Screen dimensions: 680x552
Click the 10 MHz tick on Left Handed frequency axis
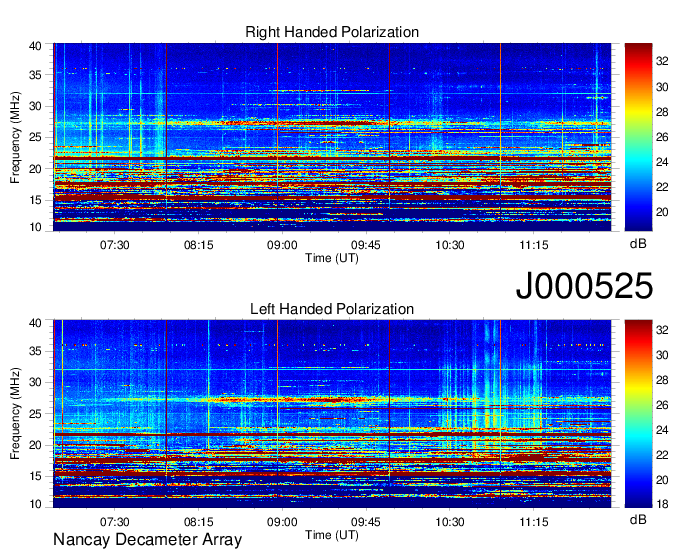(36, 504)
